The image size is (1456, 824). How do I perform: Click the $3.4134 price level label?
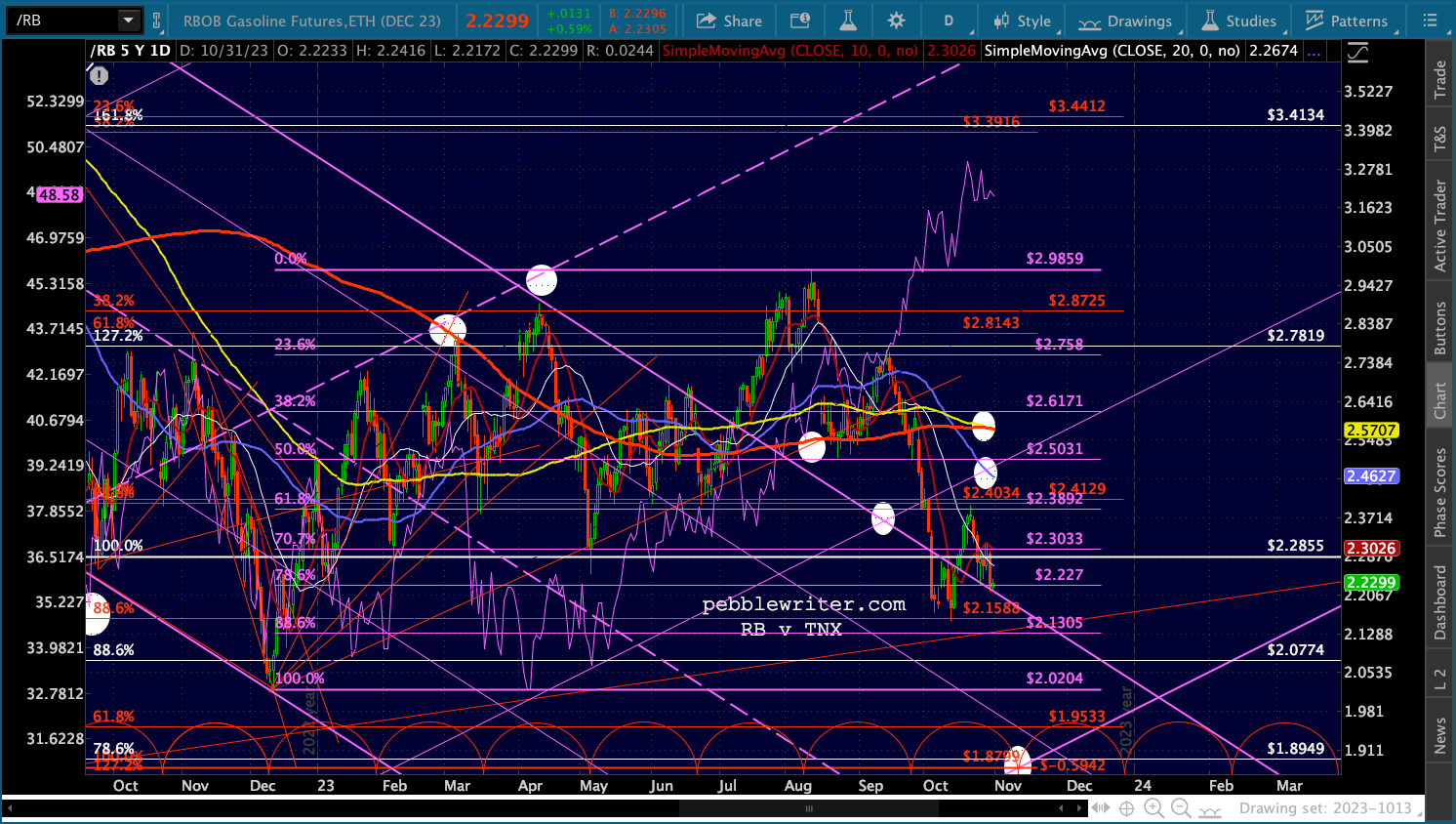1295,114
